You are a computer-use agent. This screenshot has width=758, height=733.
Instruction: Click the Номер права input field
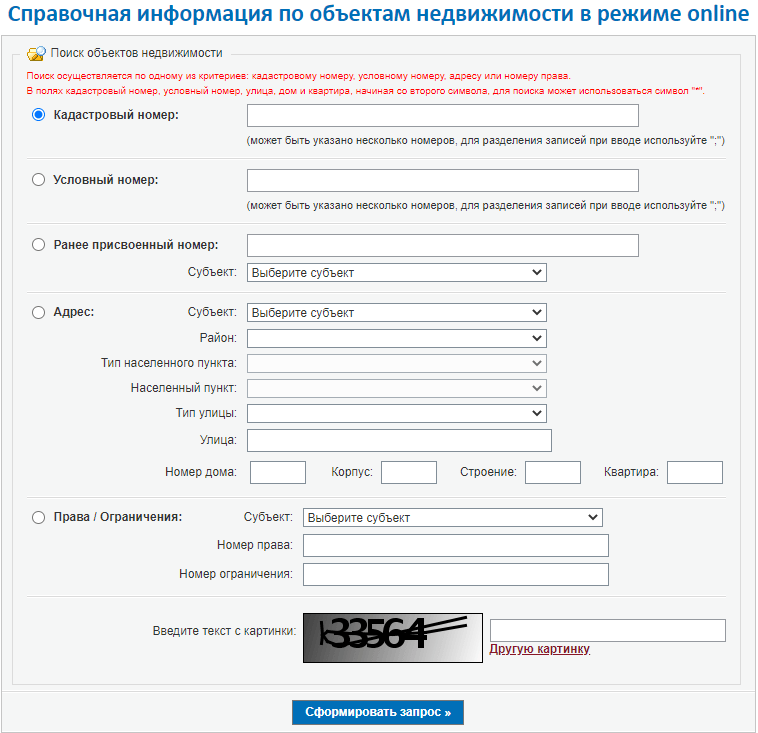coord(455,545)
